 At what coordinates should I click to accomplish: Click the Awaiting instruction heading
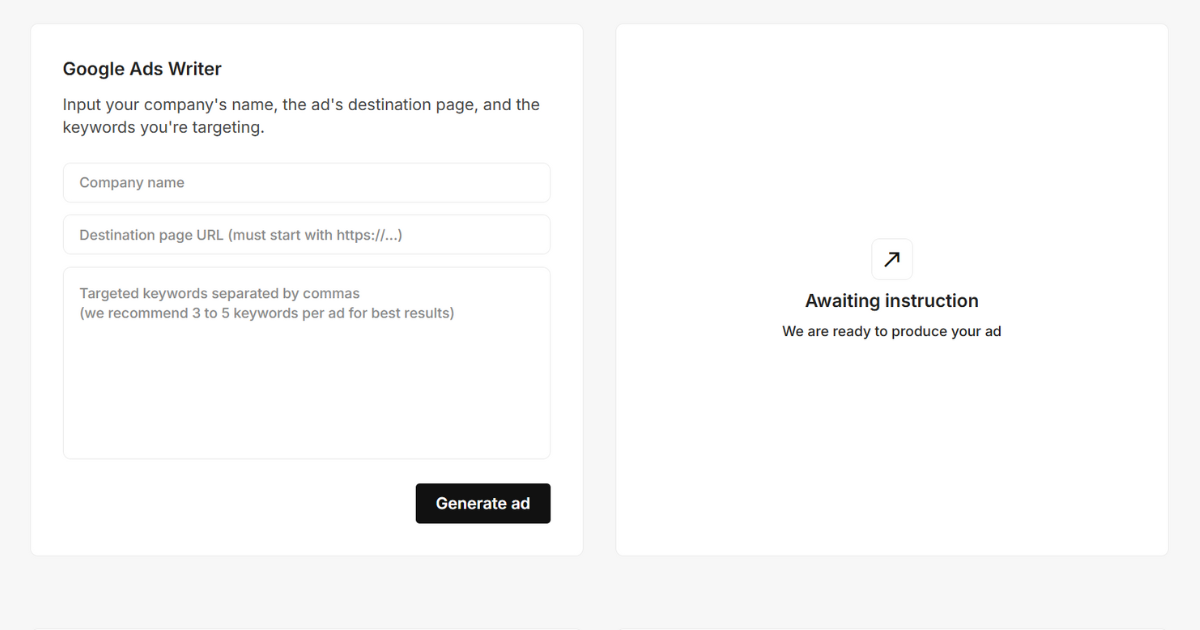coord(892,301)
